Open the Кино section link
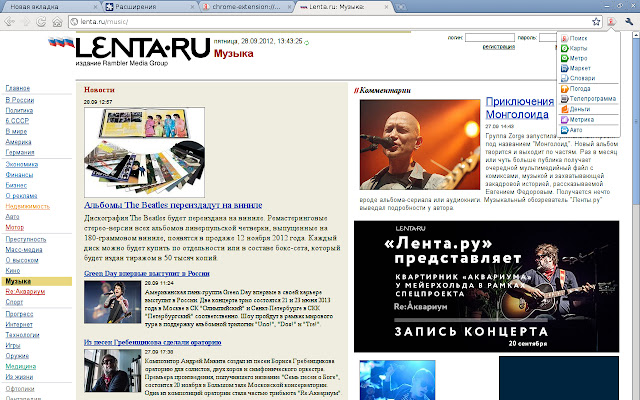Viewport: 640px width, 400px height. [x=13, y=270]
